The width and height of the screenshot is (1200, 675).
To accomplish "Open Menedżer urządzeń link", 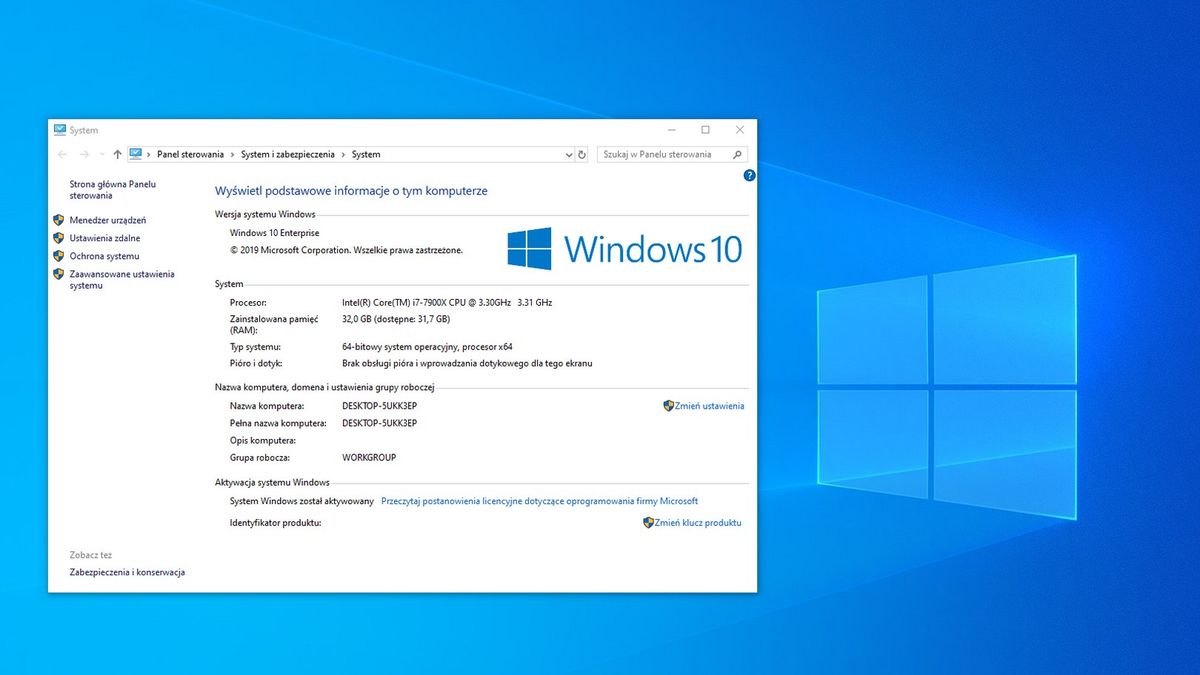I will [x=108, y=220].
